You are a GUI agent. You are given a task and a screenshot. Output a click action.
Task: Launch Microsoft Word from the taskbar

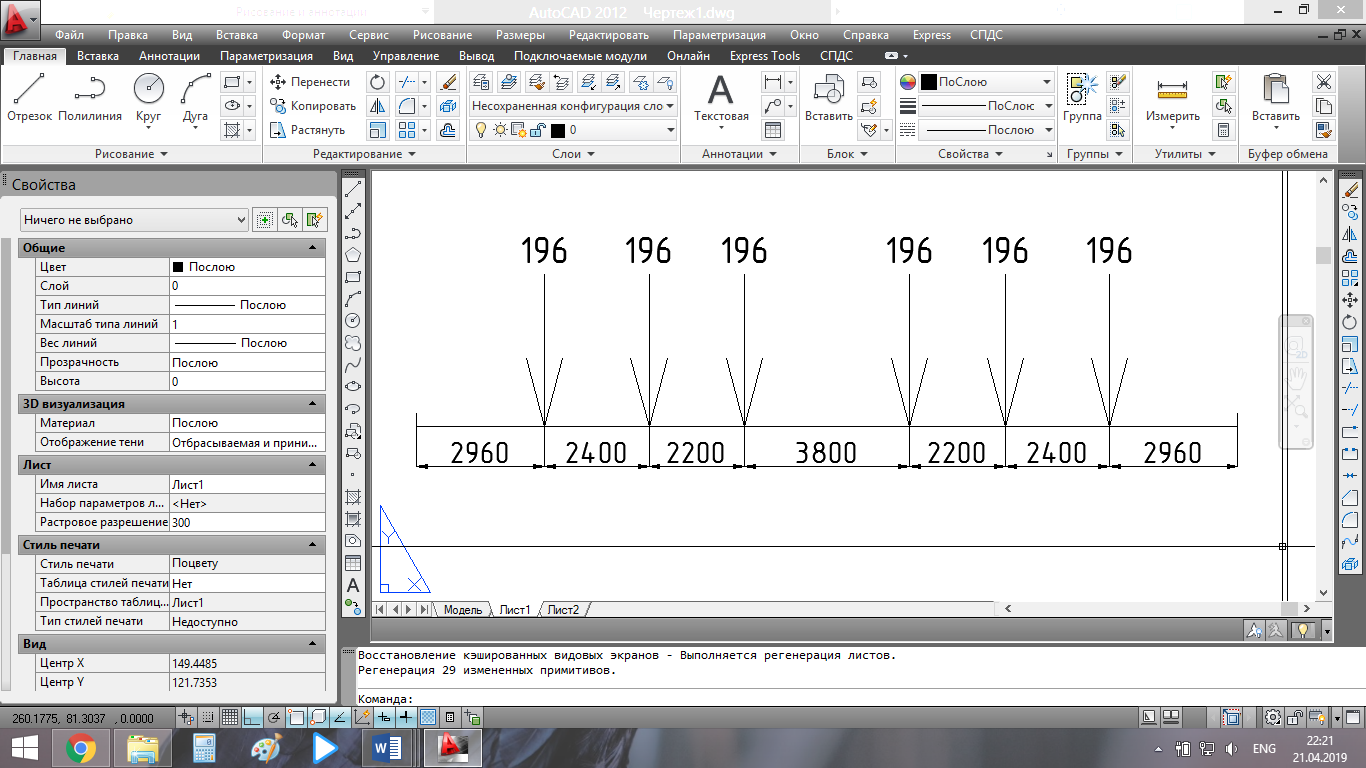pos(386,747)
